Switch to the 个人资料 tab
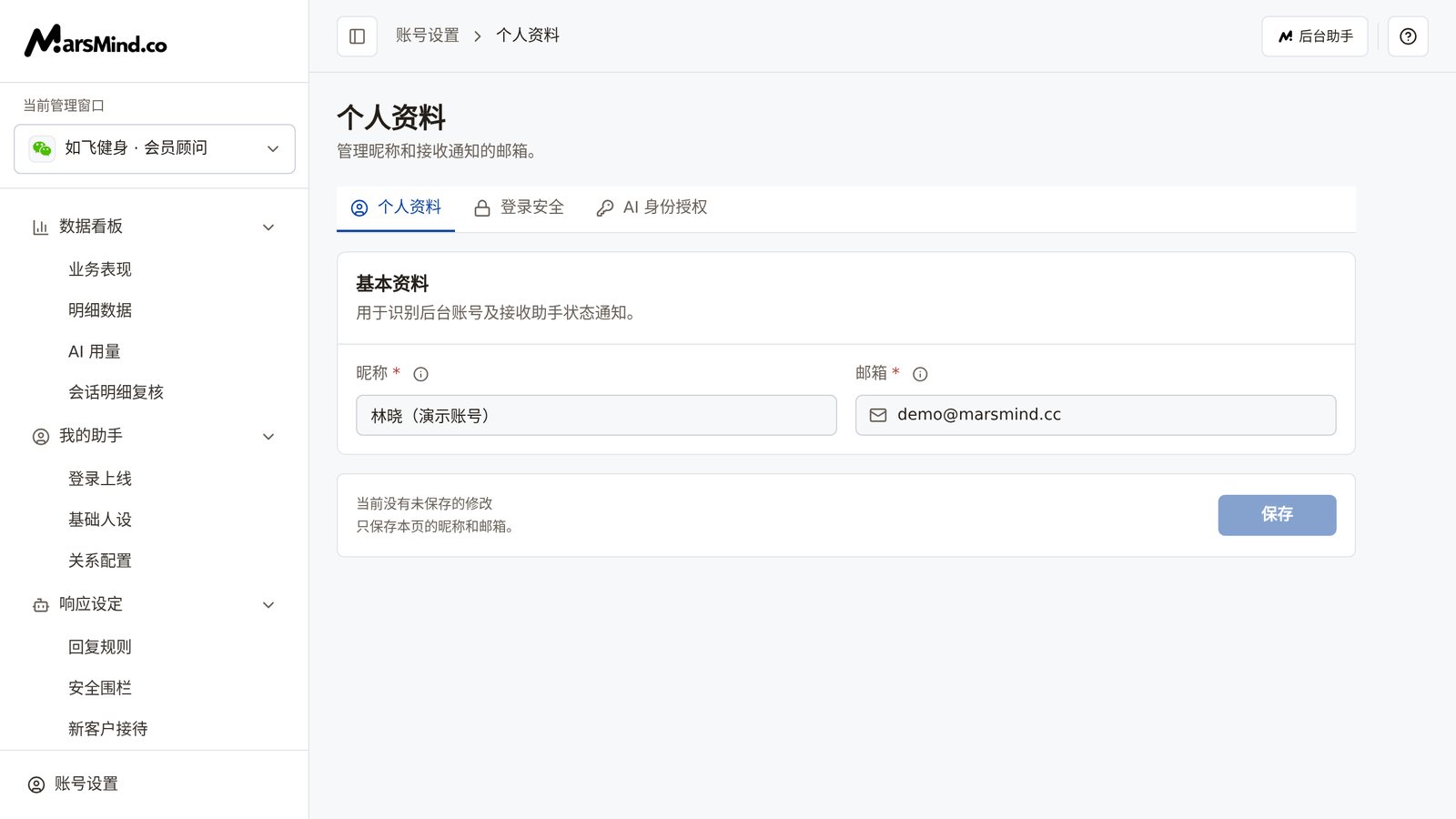 click(x=396, y=208)
